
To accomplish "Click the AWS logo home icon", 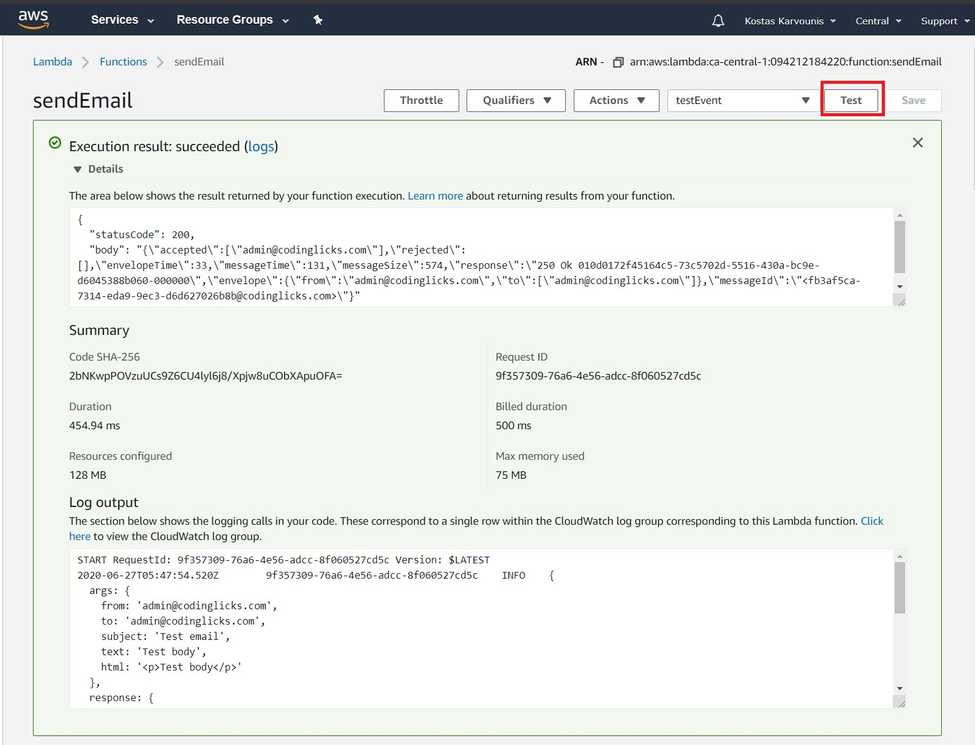I will coord(33,19).
